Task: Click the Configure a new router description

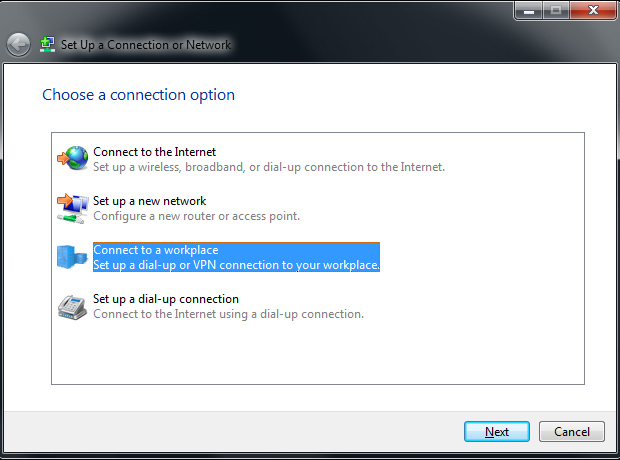Action: (197, 216)
